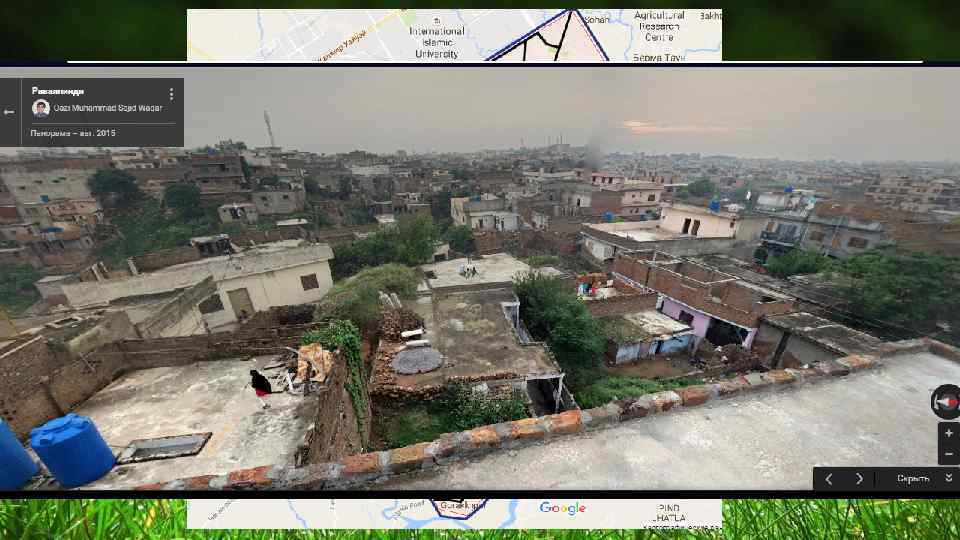Open contributor Muhammad Sajid's profile

108,108
